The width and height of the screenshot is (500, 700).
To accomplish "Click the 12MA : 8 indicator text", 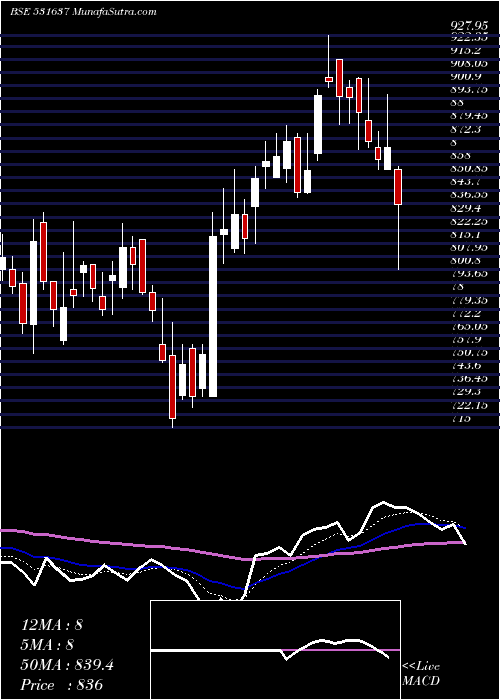I will [x=52, y=625].
